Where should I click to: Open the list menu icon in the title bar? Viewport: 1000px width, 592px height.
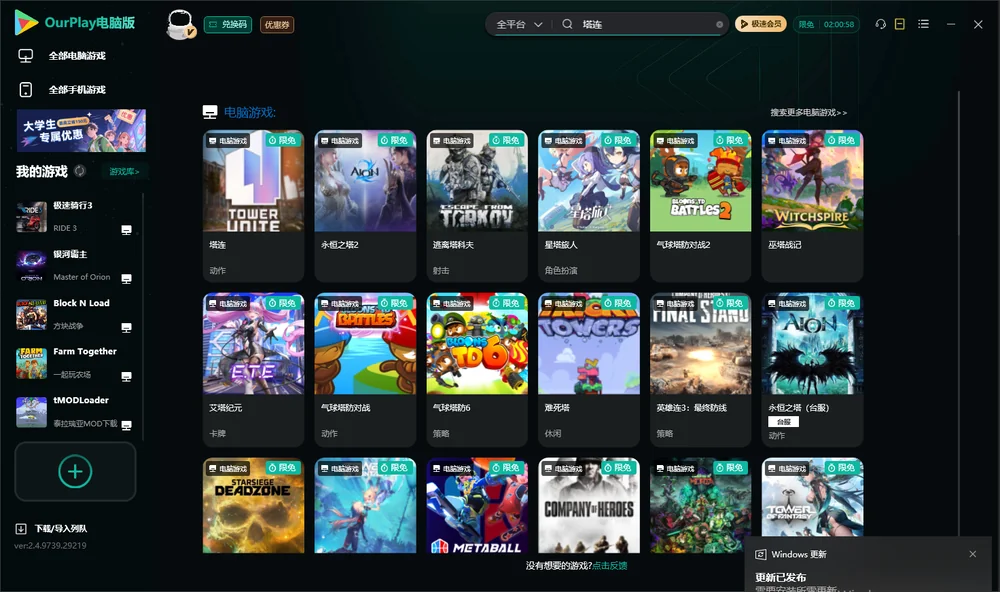[x=923, y=24]
